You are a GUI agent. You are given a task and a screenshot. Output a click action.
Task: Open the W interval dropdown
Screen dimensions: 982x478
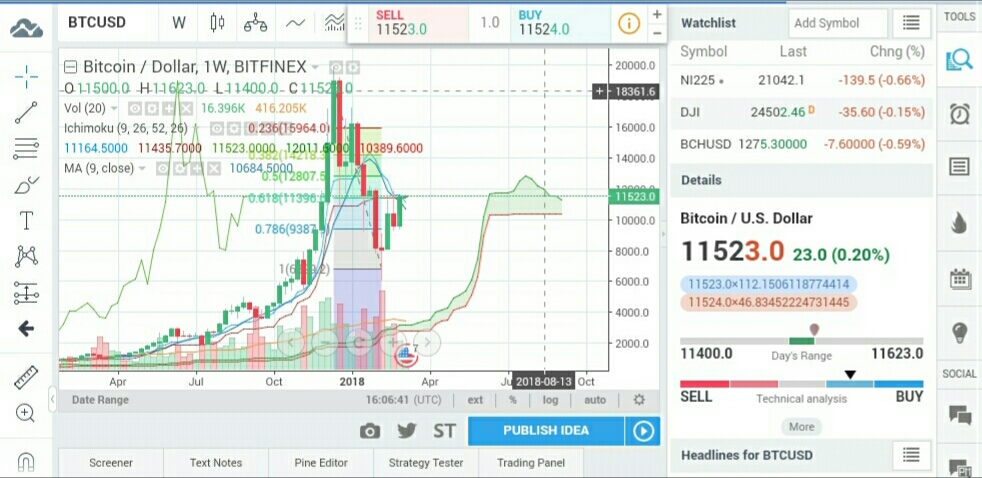(179, 23)
